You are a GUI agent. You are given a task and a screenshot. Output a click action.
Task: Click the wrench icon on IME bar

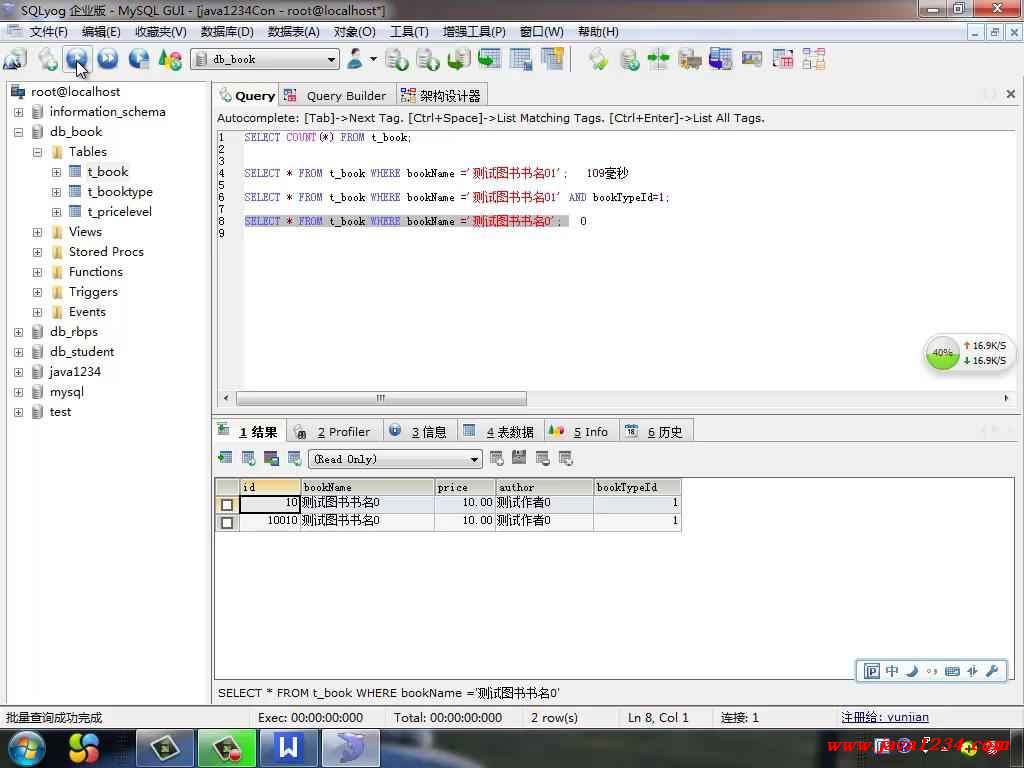(992, 671)
